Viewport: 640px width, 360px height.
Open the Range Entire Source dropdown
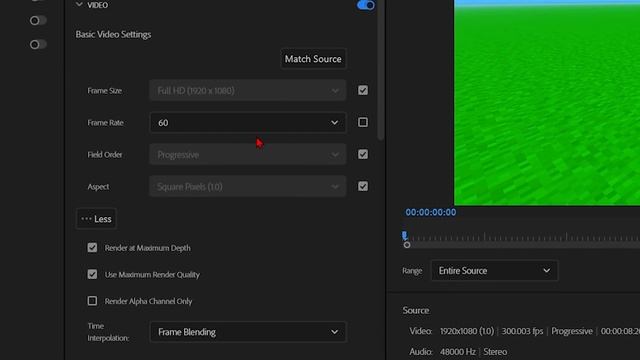coord(494,271)
